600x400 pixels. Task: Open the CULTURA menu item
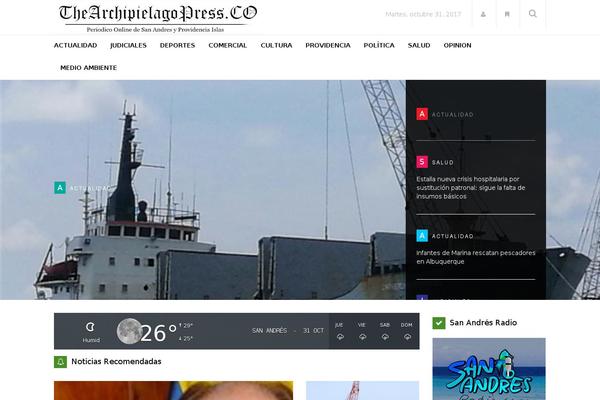point(276,45)
